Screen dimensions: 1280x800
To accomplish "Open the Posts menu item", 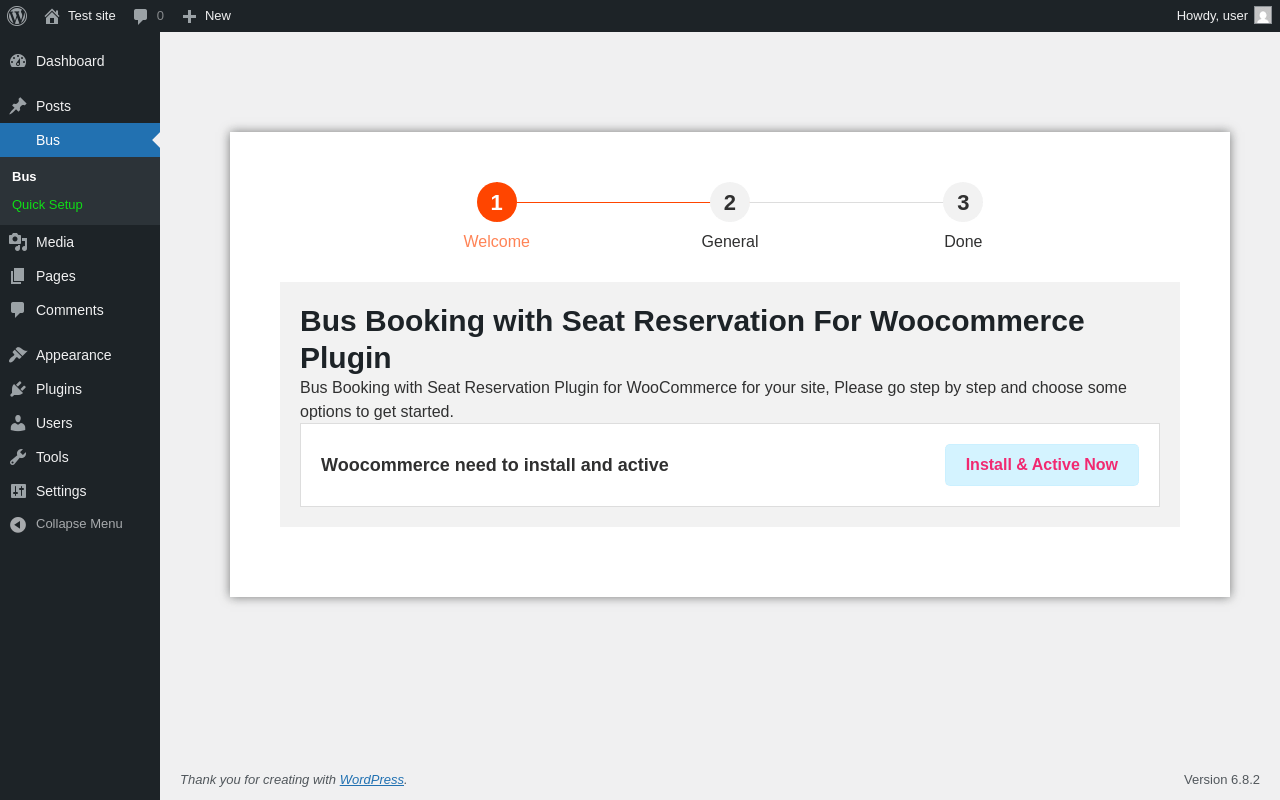I will (80, 106).
